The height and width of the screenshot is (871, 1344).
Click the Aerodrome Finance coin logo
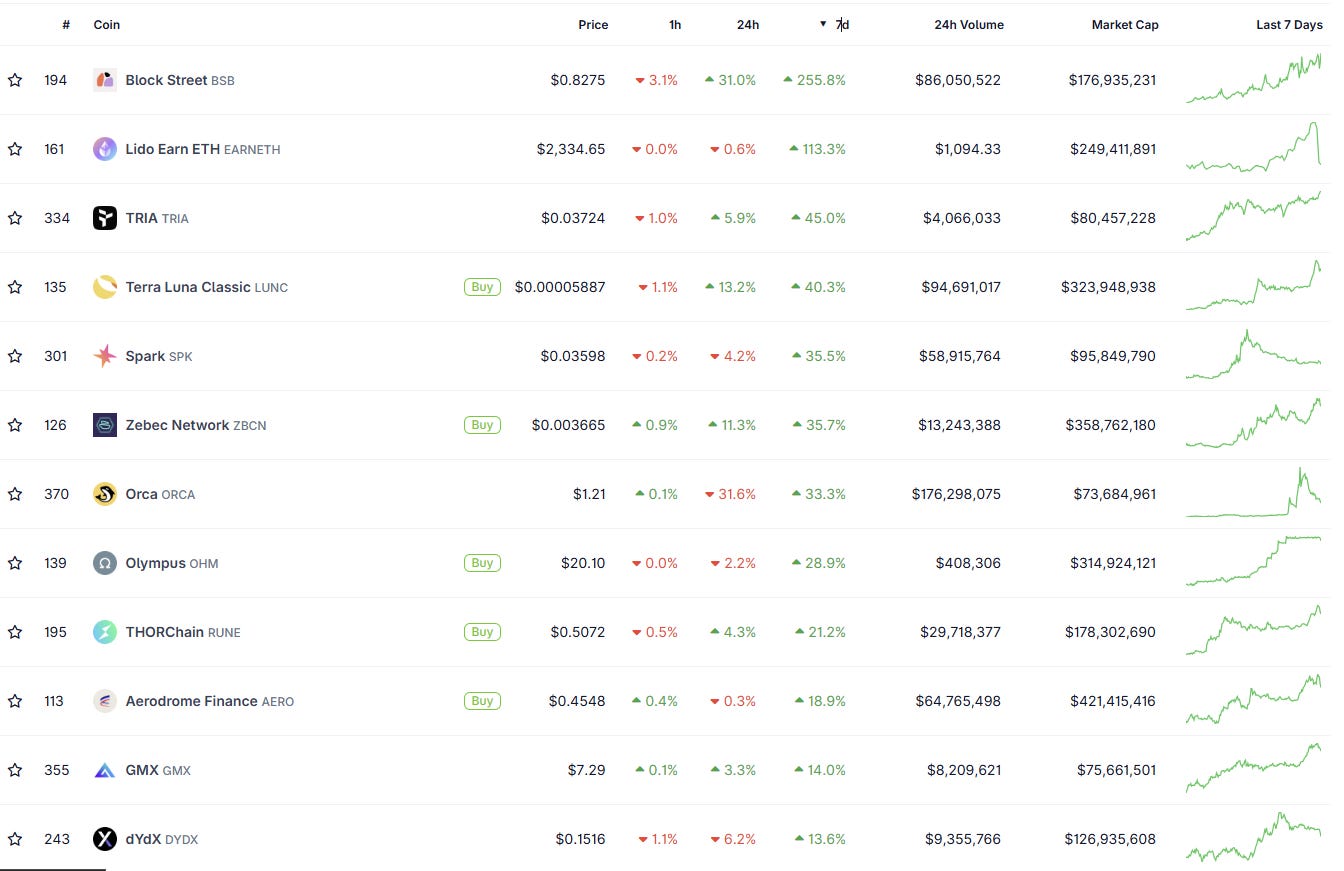pos(105,701)
